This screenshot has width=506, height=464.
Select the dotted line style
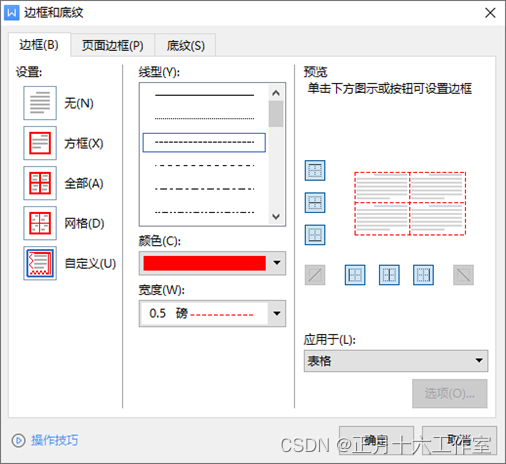(204, 119)
